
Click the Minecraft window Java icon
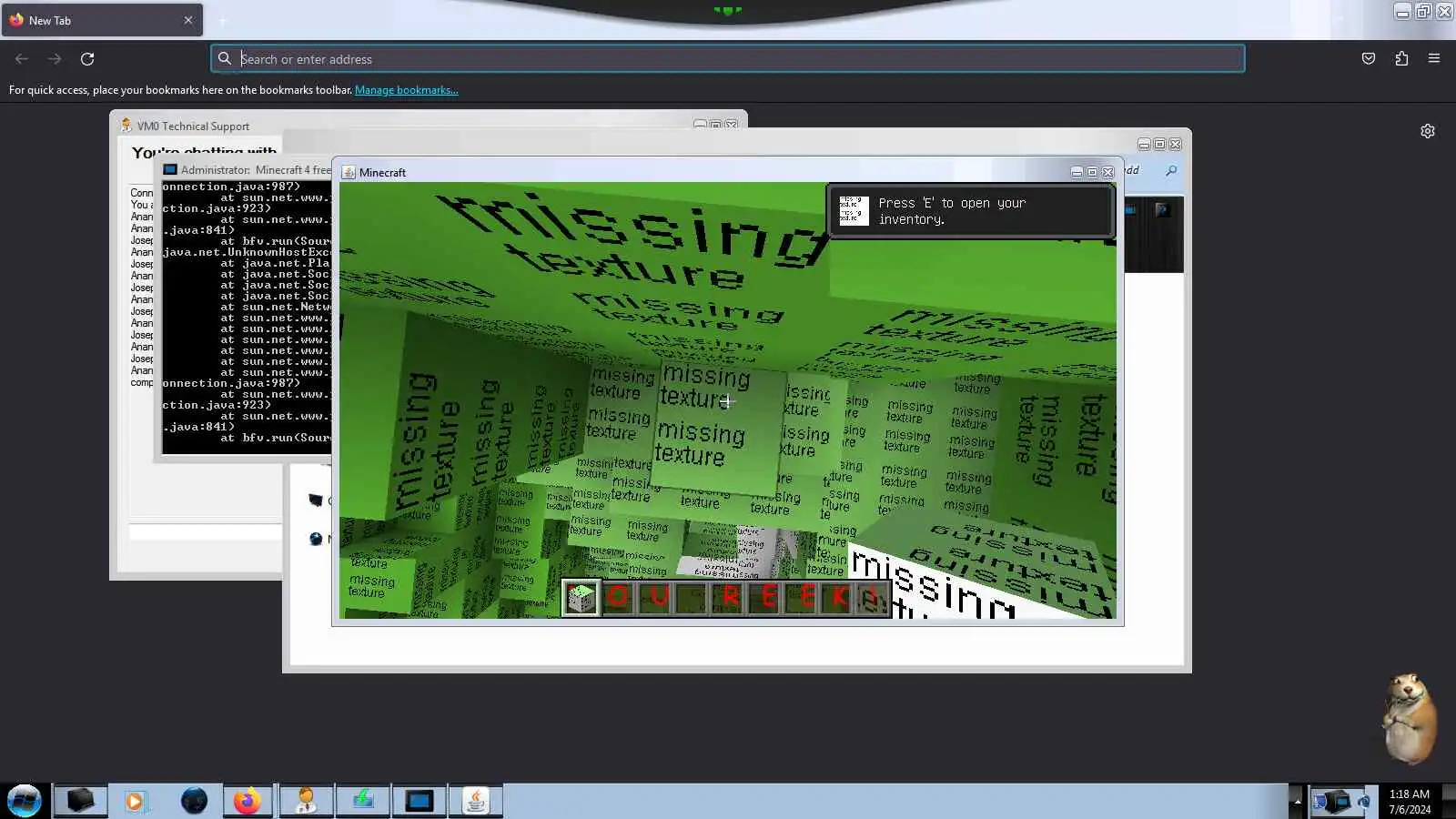coord(349,172)
